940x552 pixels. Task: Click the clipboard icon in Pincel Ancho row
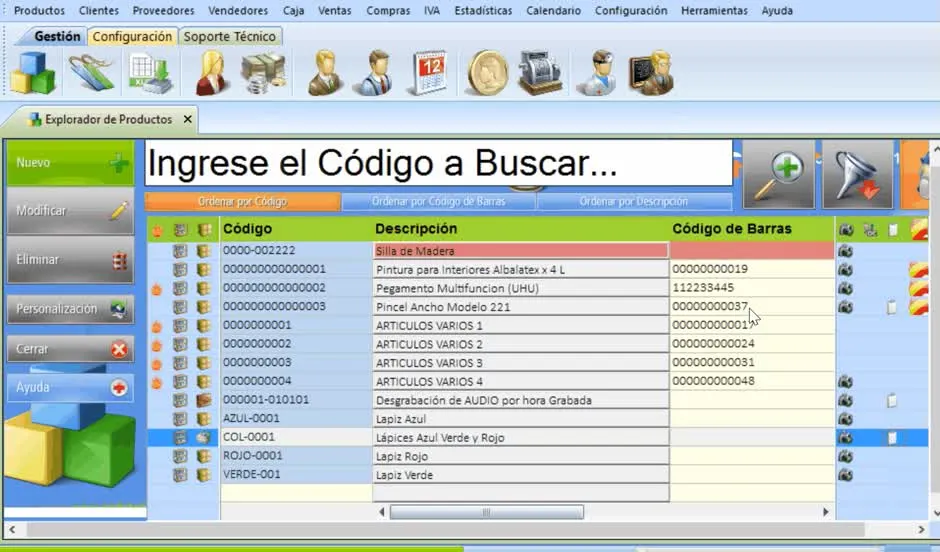click(x=892, y=307)
